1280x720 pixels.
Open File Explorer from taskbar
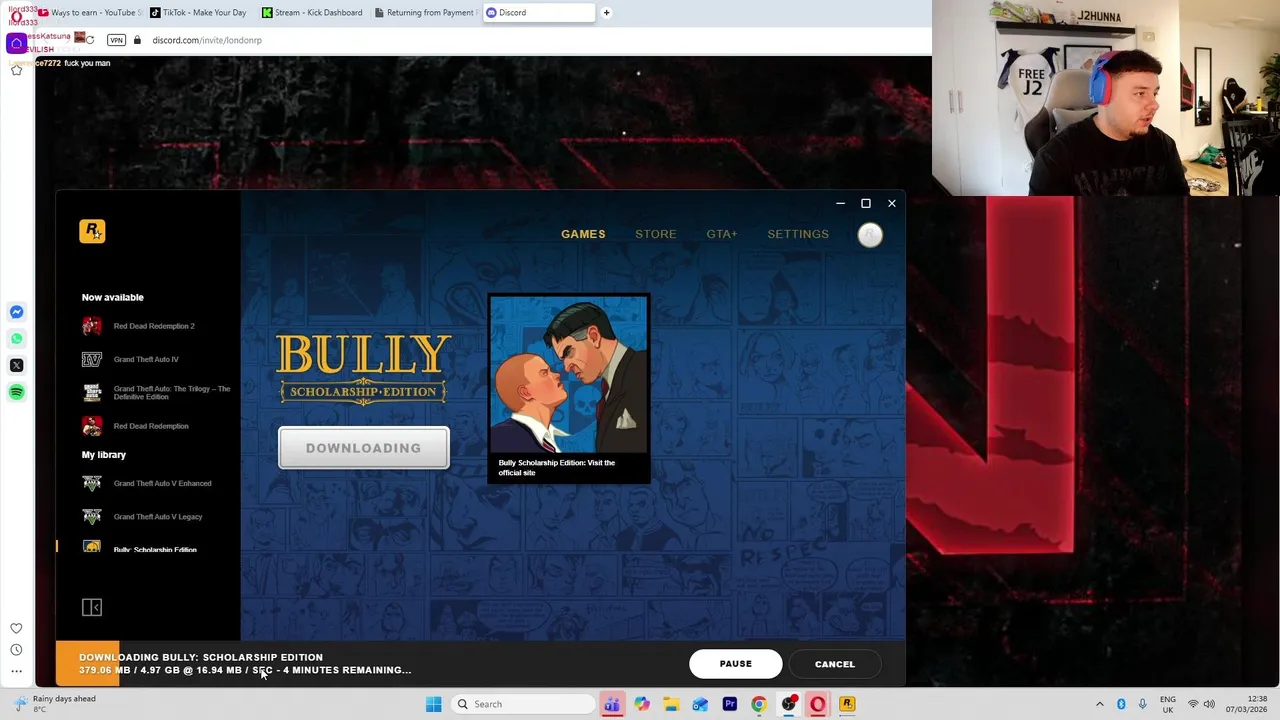pyautogui.click(x=671, y=704)
